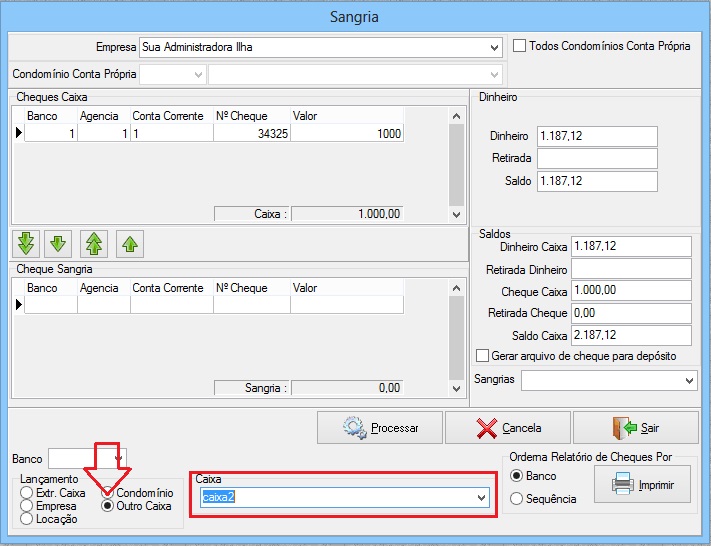
Task: Click the Dinheiro Caixa field in Saldos
Action: point(631,246)
